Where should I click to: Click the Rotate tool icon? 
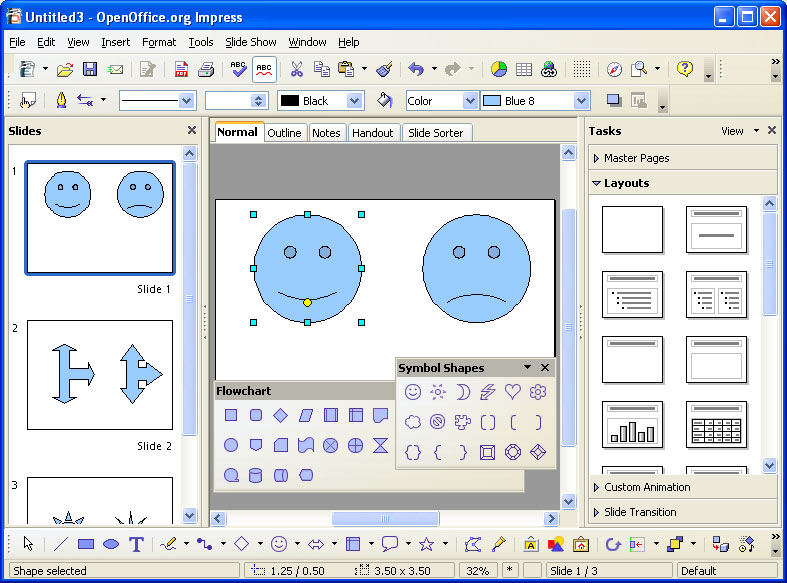coord(613,544)
